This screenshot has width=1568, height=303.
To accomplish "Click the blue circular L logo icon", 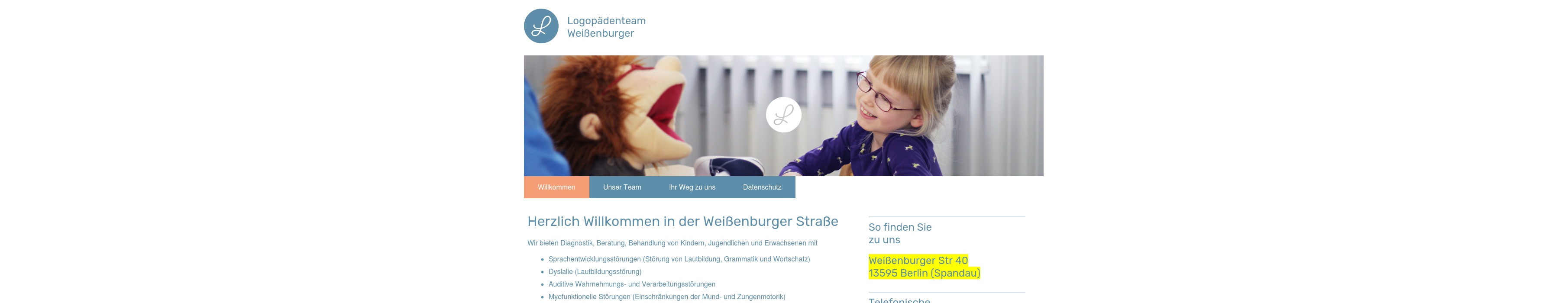I will tap(541, 26).
